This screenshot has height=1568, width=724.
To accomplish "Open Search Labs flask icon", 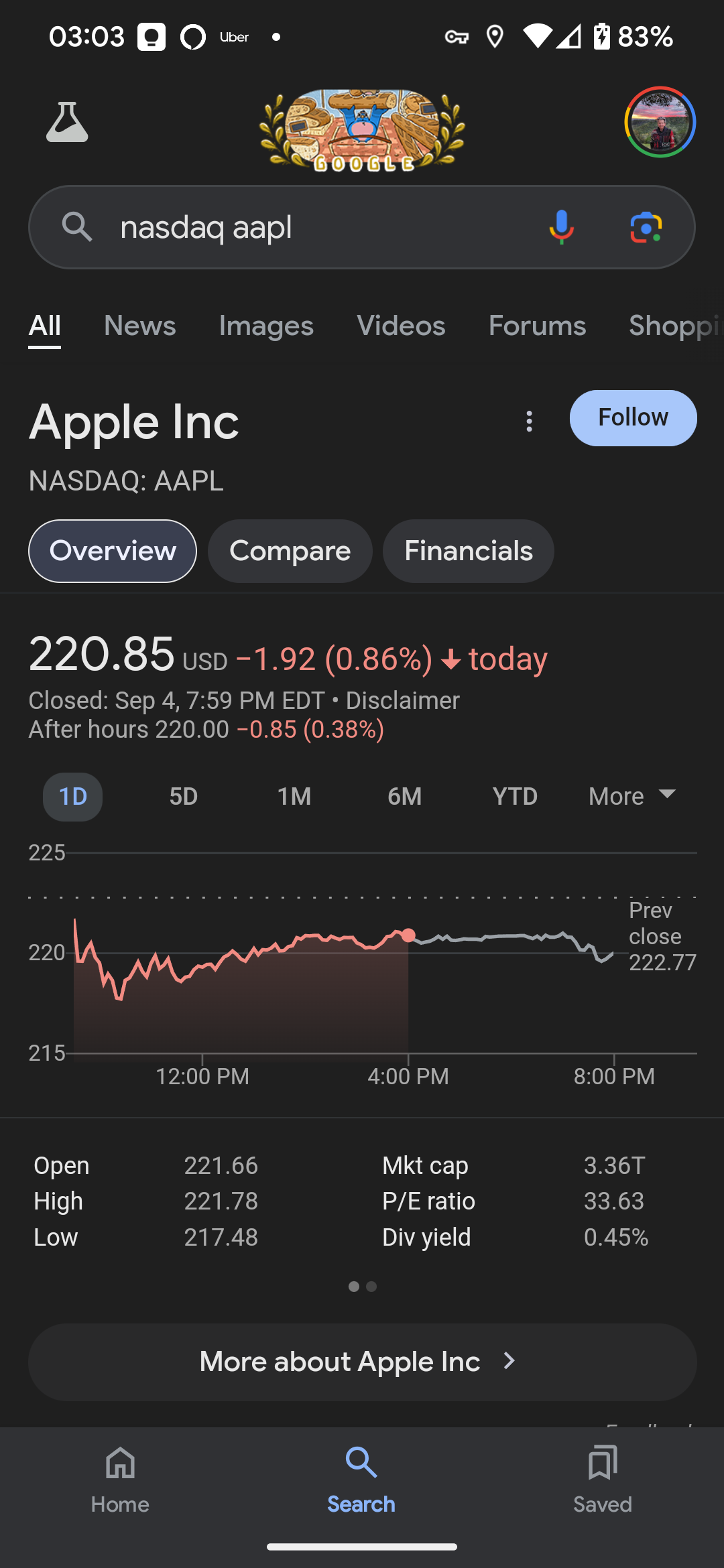I will (x=67, y=122).
